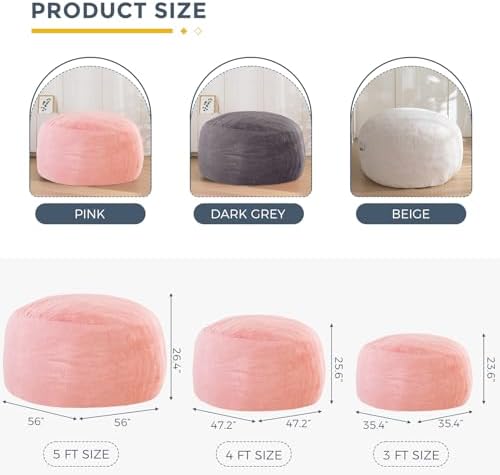Click the pink bean bag thumbnail
Image resolution: width=500 pixels, height=475 pixels.
pyautogui.click(x=90, y=127)
